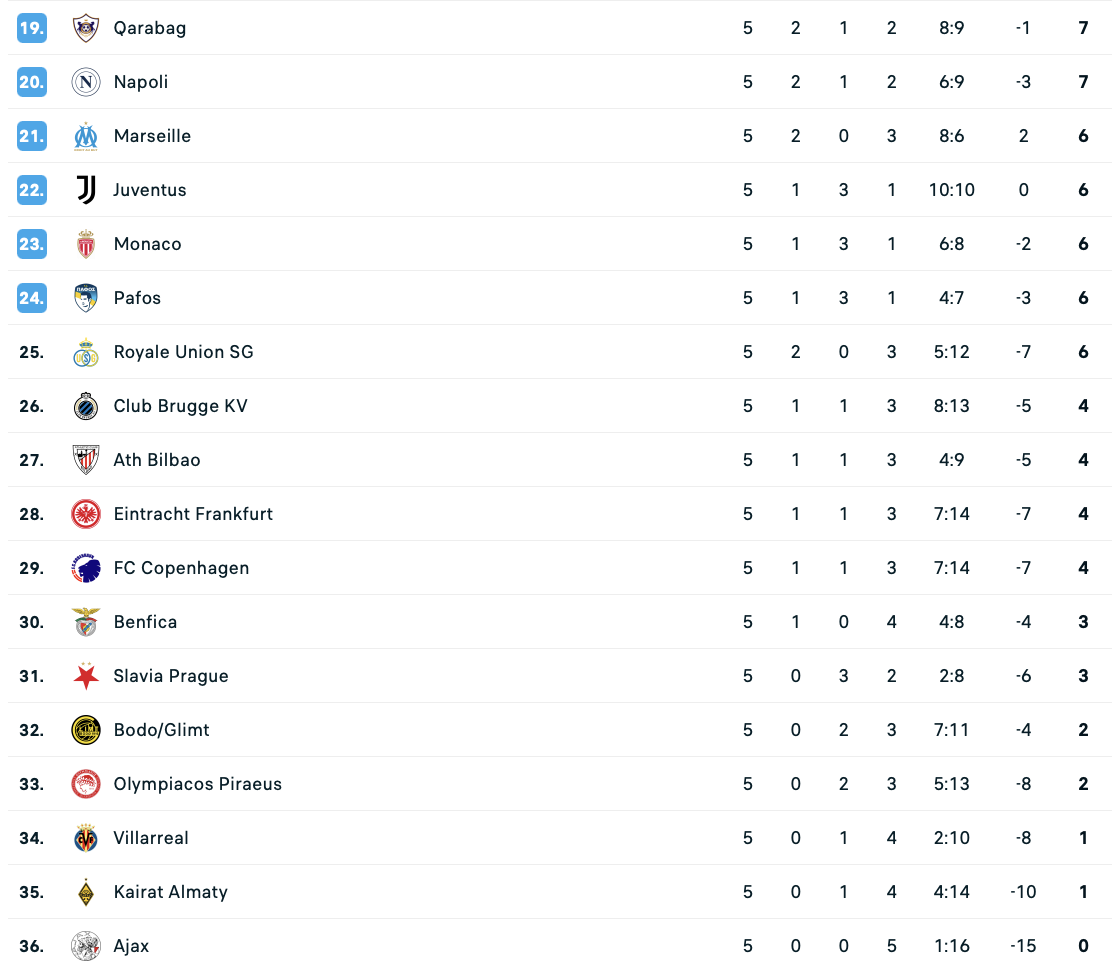Click the blue rank 19 badge
Viewport: 1112px width, 966px height.
32,28
